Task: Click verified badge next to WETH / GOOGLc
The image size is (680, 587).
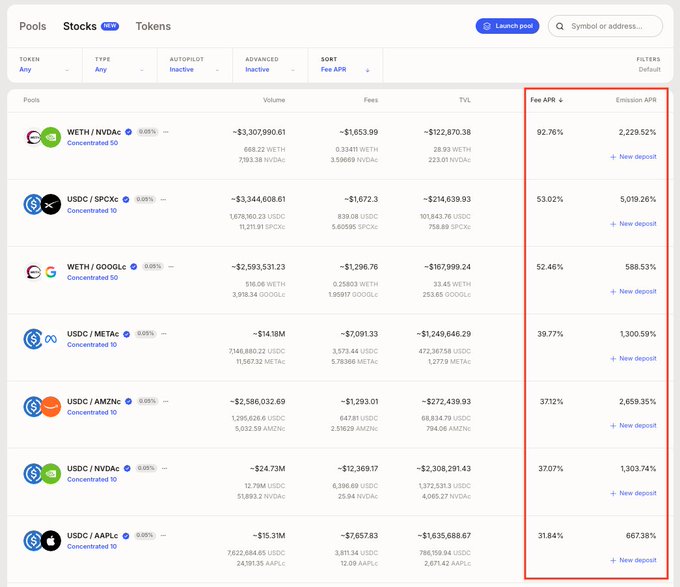Action: pyautogui.click(x=134, y=267)
